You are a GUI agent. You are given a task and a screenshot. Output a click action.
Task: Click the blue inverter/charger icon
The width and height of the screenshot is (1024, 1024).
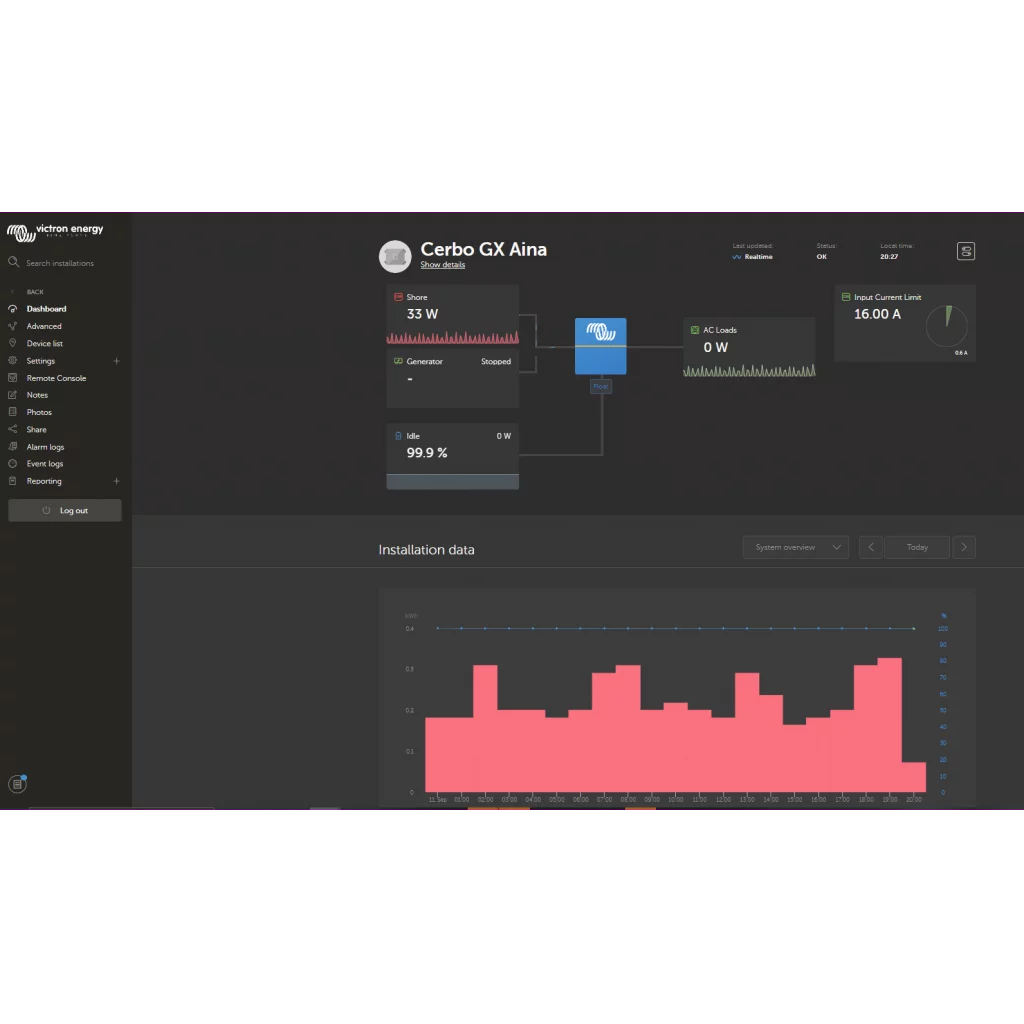click(600, 345)
